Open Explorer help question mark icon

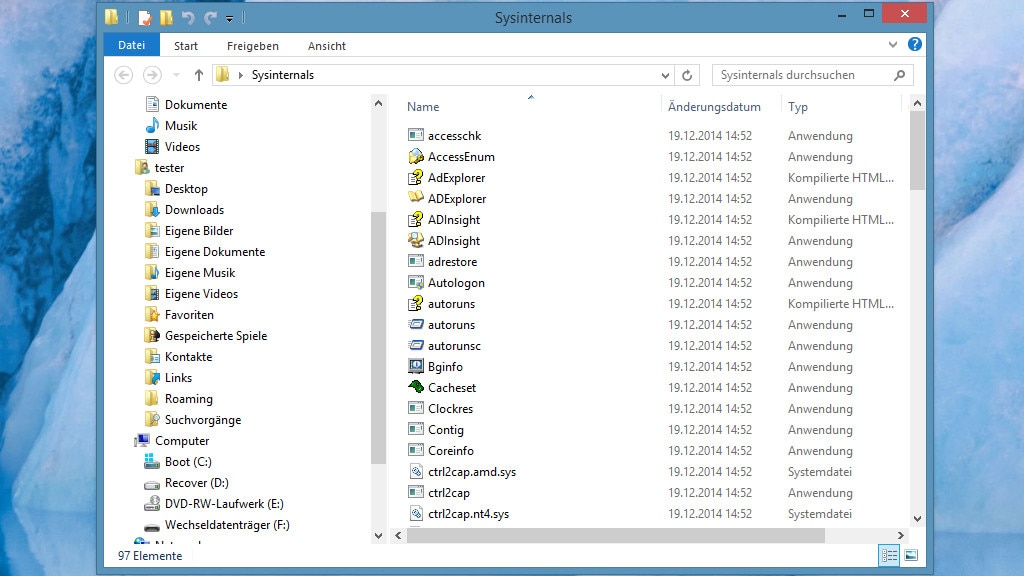[x=914, y=44]
